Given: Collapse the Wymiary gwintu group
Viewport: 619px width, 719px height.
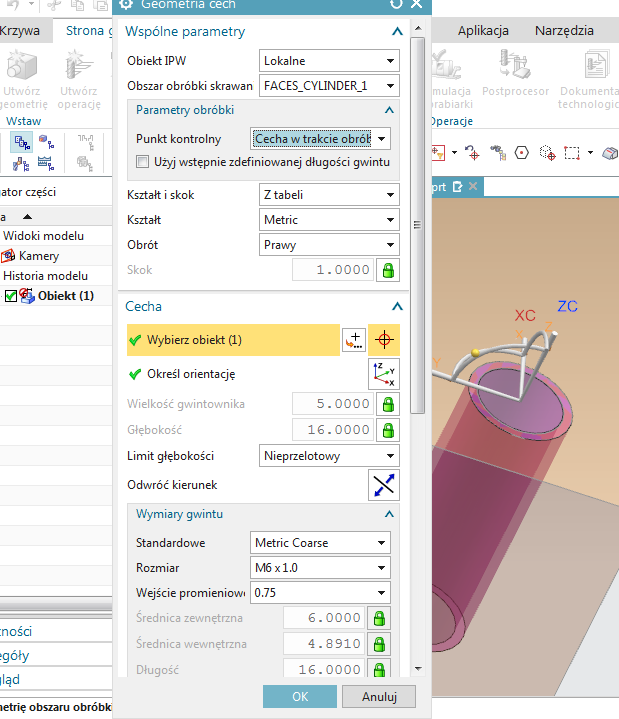Looking at the screenshot, I should pos(389,514).
